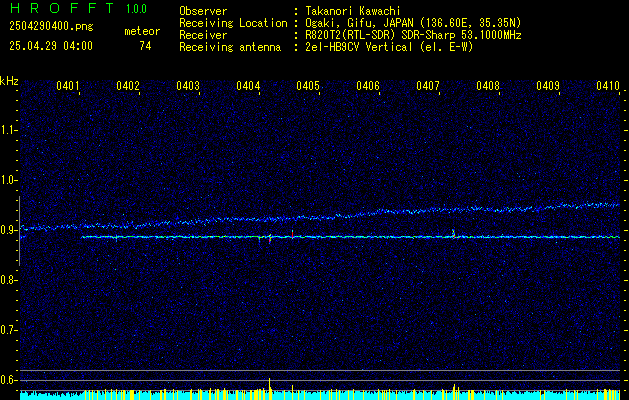Image resolution: width=629 pixels, height=400 pixels.
Task: Click the meteor echo blip after 0407
Action: pos(453,234)
